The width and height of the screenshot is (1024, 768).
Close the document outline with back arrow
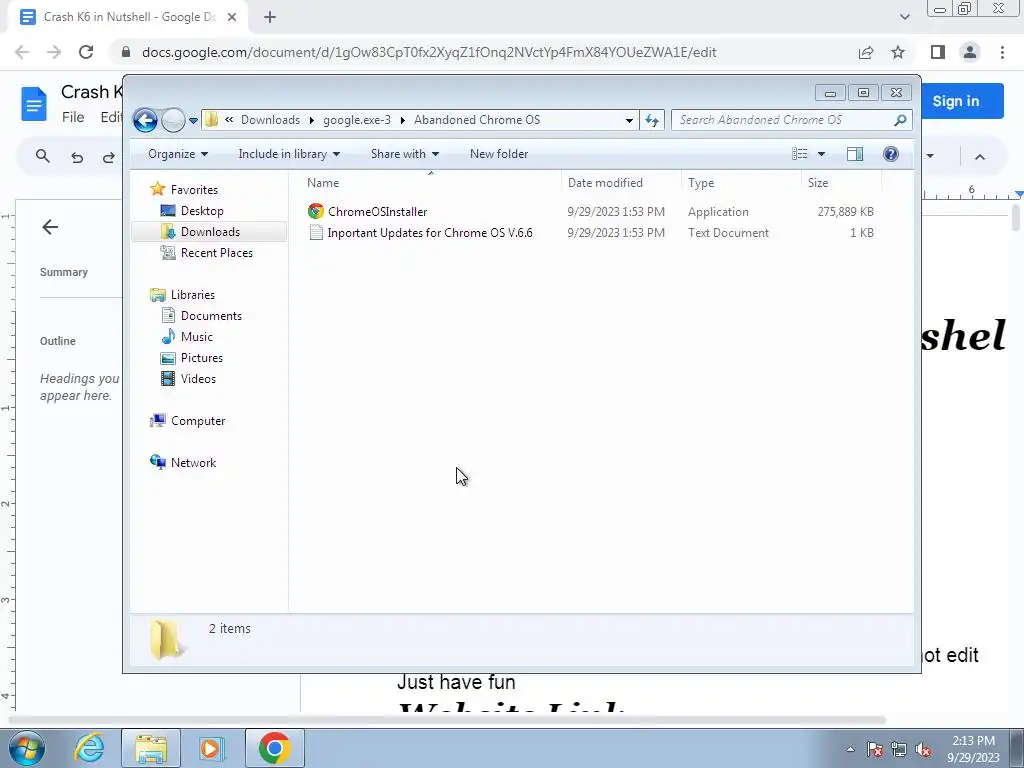click(x=50, y=227)
